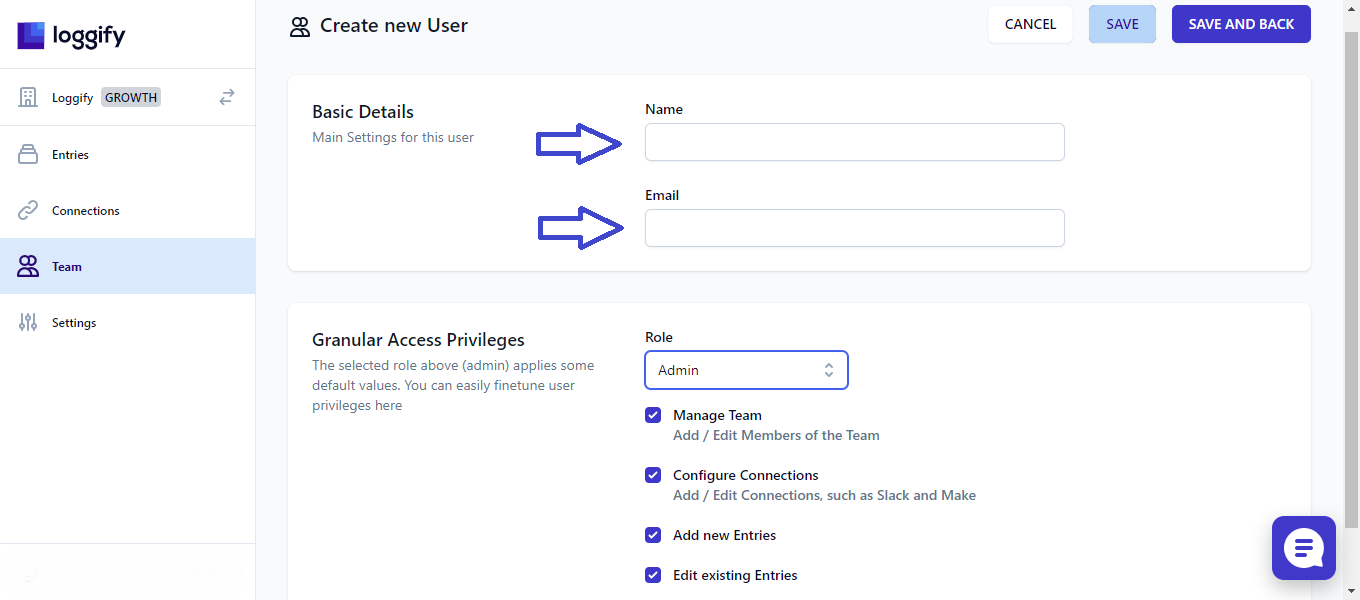Click the building icon beside Loggify
The image size is (1360, 600).
pyautogui.click(x=28, y=97)
